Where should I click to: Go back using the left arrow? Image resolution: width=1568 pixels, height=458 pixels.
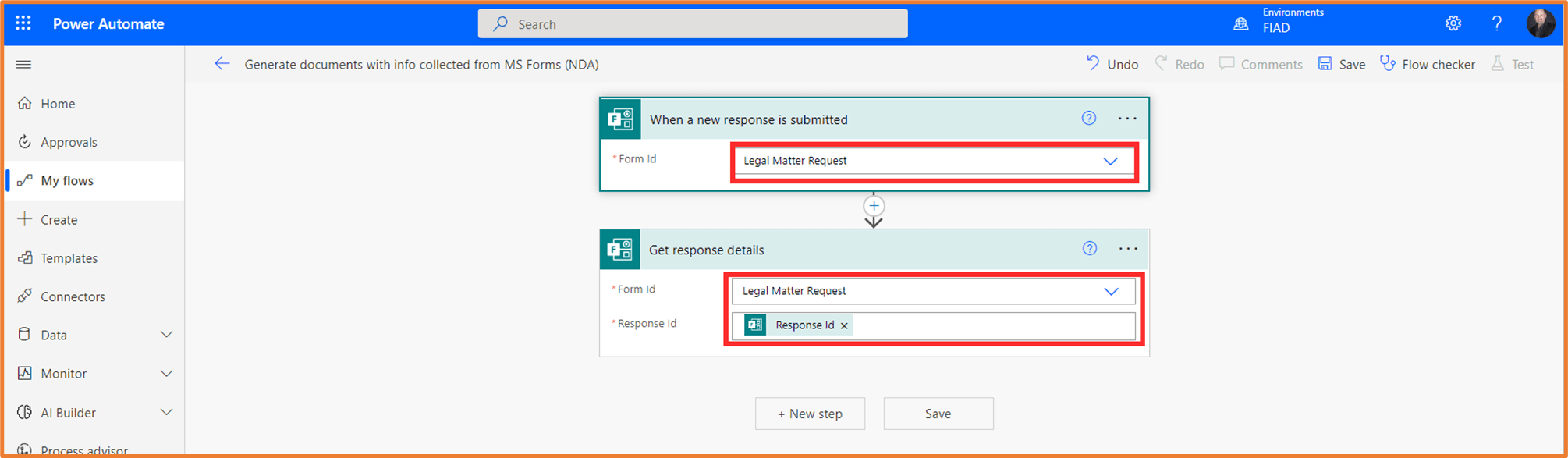click(x=222, y=64)
